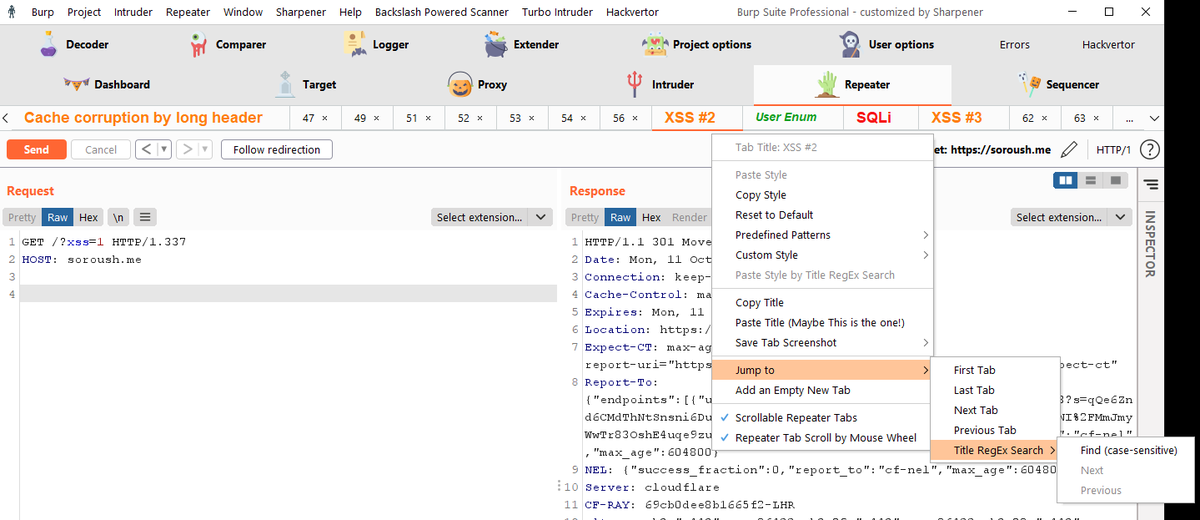Select combined tabbed layout icon
The width and height of the screenshot is (1200, 520).
[1116, 180]
